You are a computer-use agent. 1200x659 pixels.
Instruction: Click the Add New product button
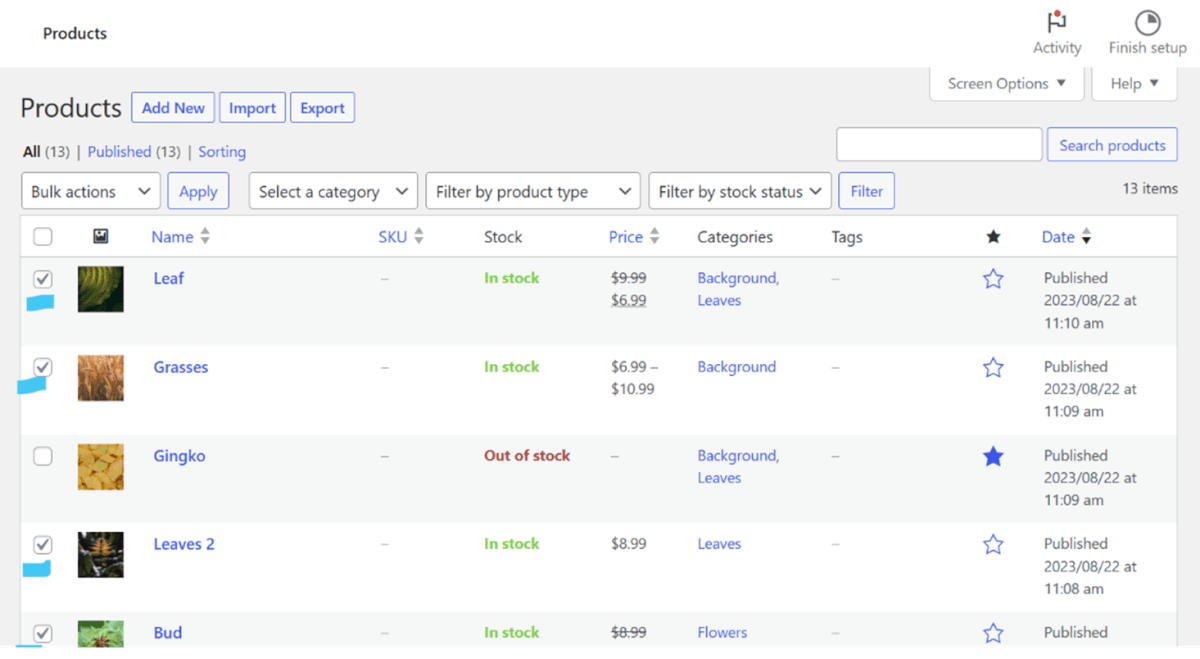click(172, 107)
